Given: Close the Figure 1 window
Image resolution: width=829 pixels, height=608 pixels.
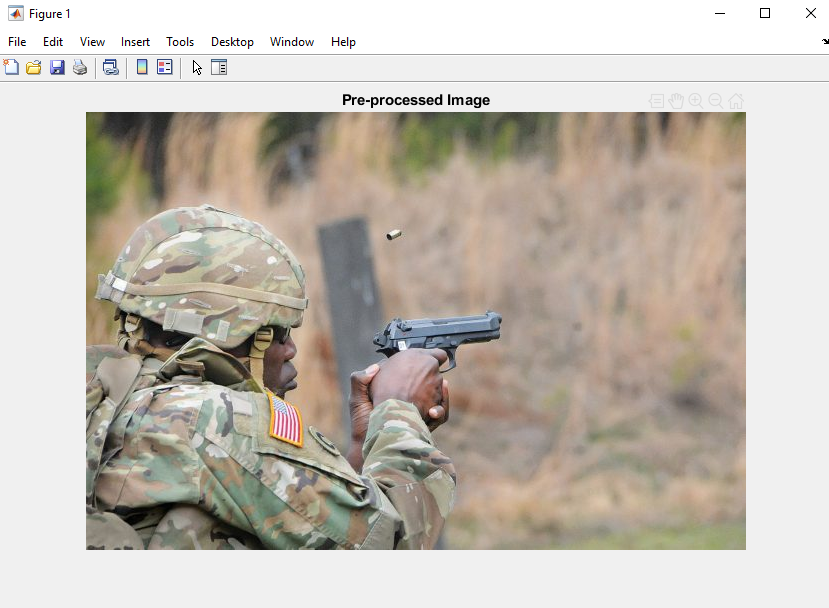Looking at the screenshot, I should 810,13.
